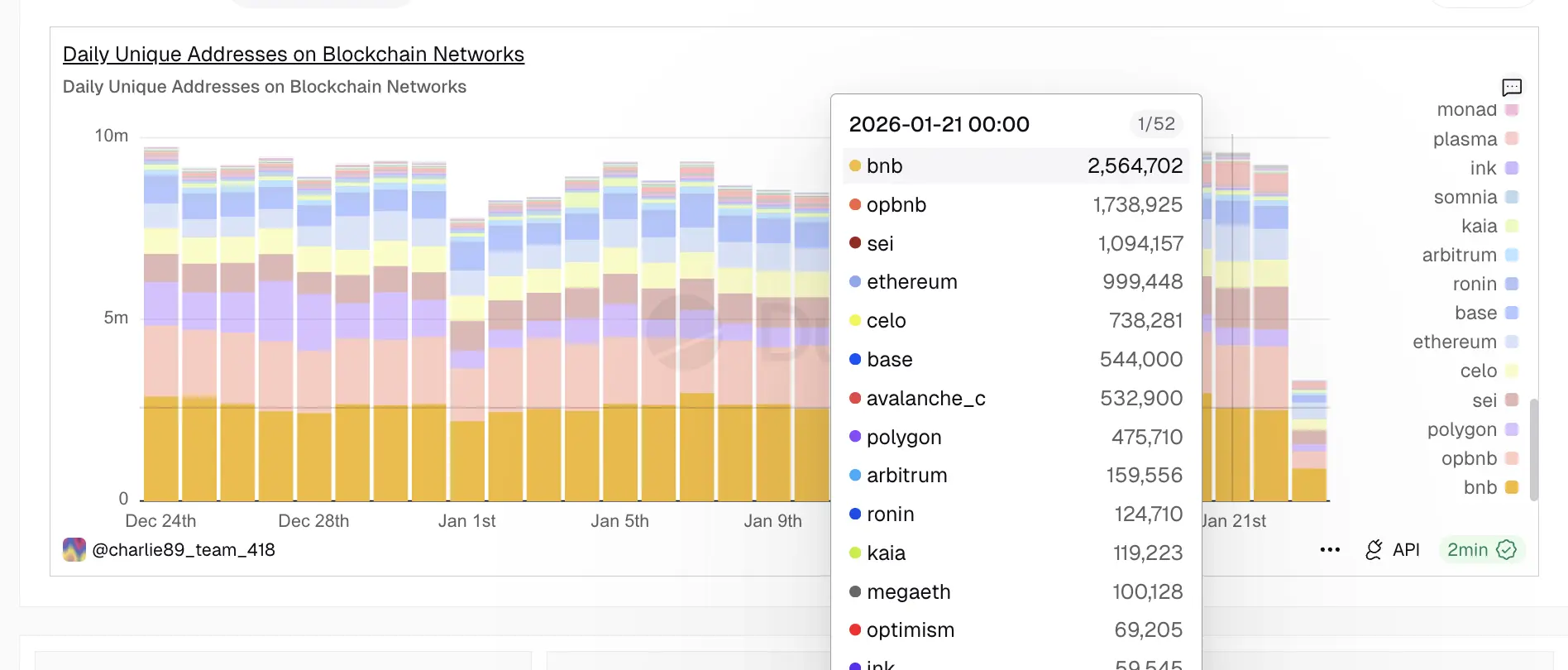Viewport: 1568px width, 670px height.
Task: Toggle the kaia series in legend
Action: pyautogui.click(x=1489, y=226)
